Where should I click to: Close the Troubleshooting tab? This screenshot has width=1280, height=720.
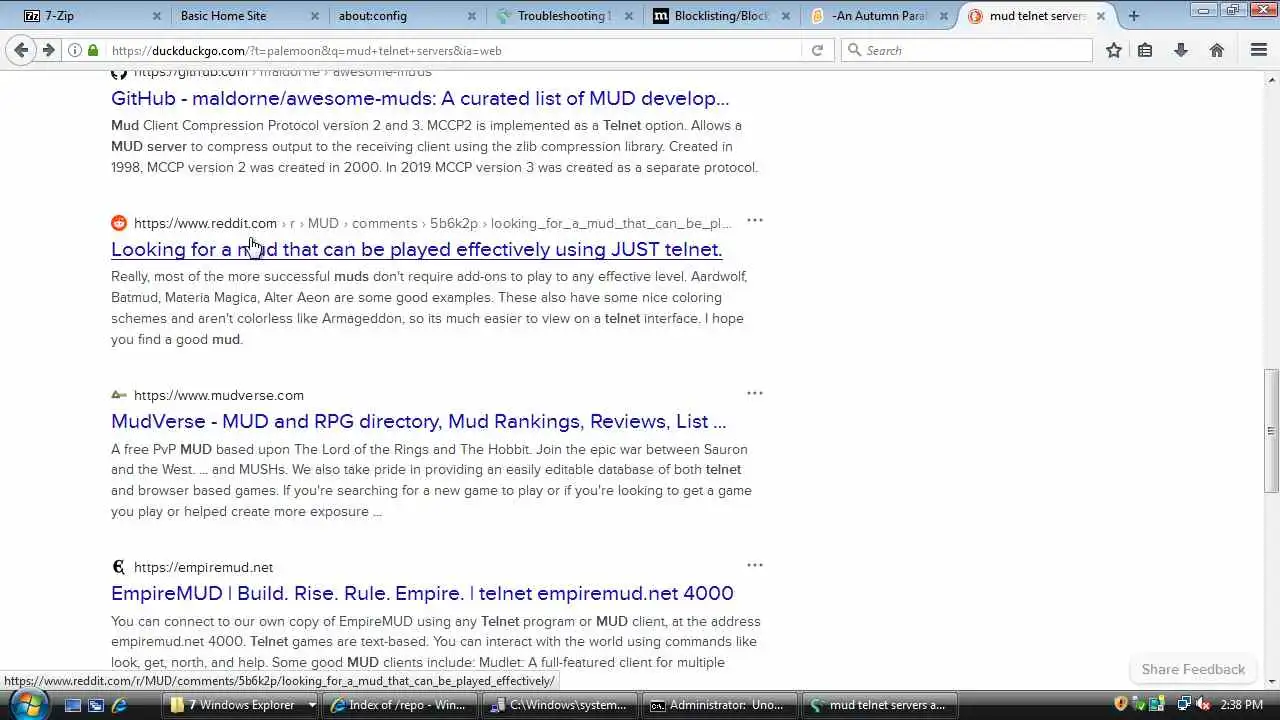click(628, 16)
